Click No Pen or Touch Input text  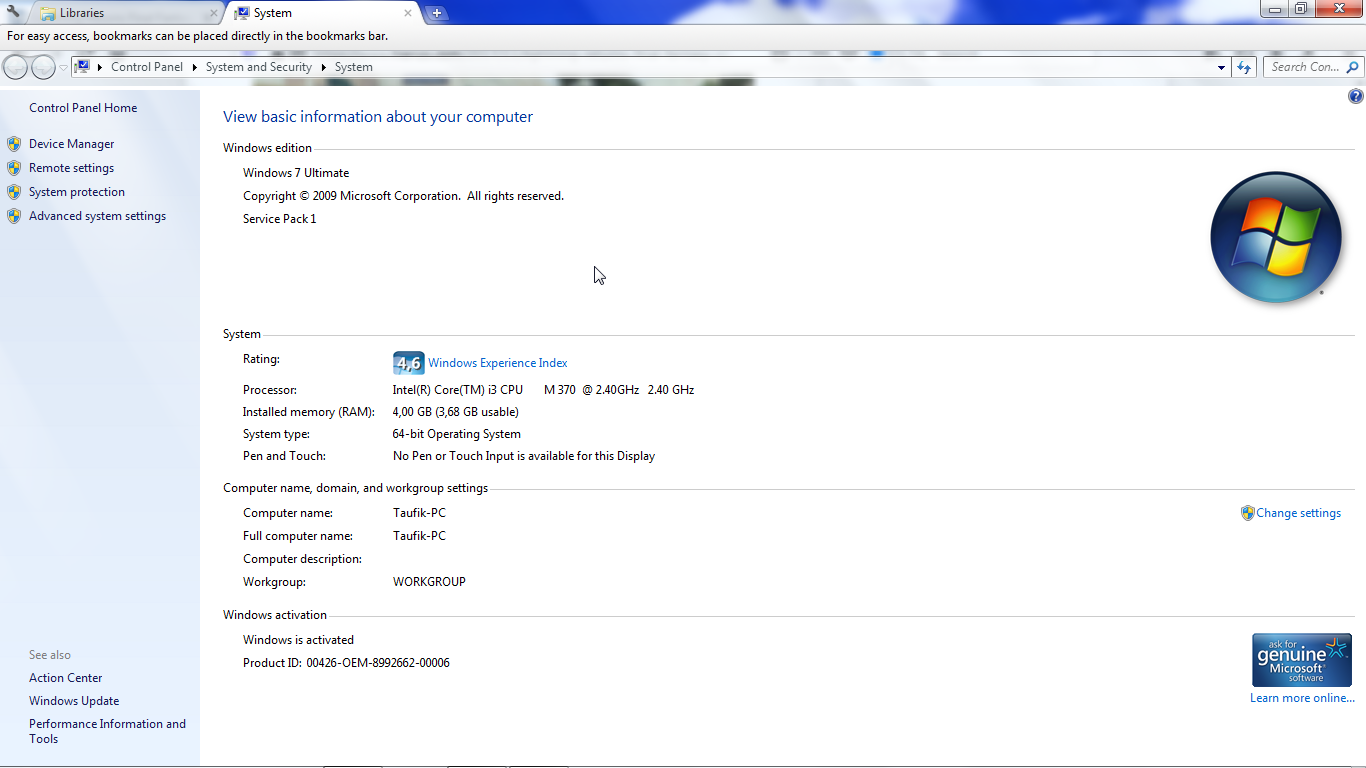(x=524, y=456)
